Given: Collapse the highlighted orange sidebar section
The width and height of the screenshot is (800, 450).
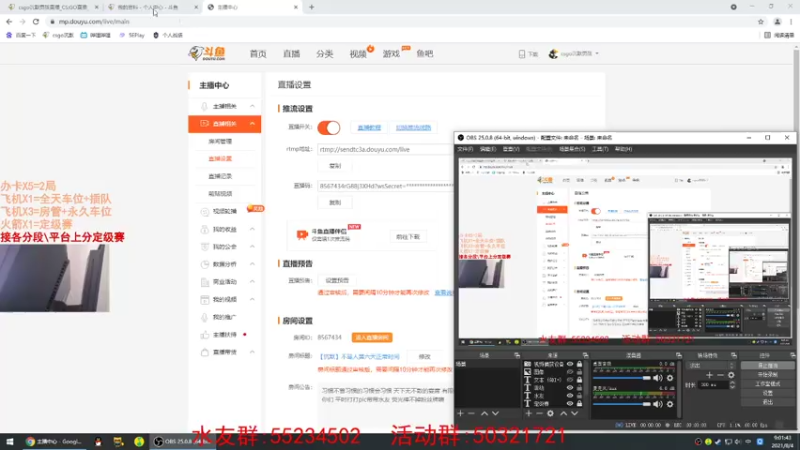Looking at the screenshot, I should 252,123.
